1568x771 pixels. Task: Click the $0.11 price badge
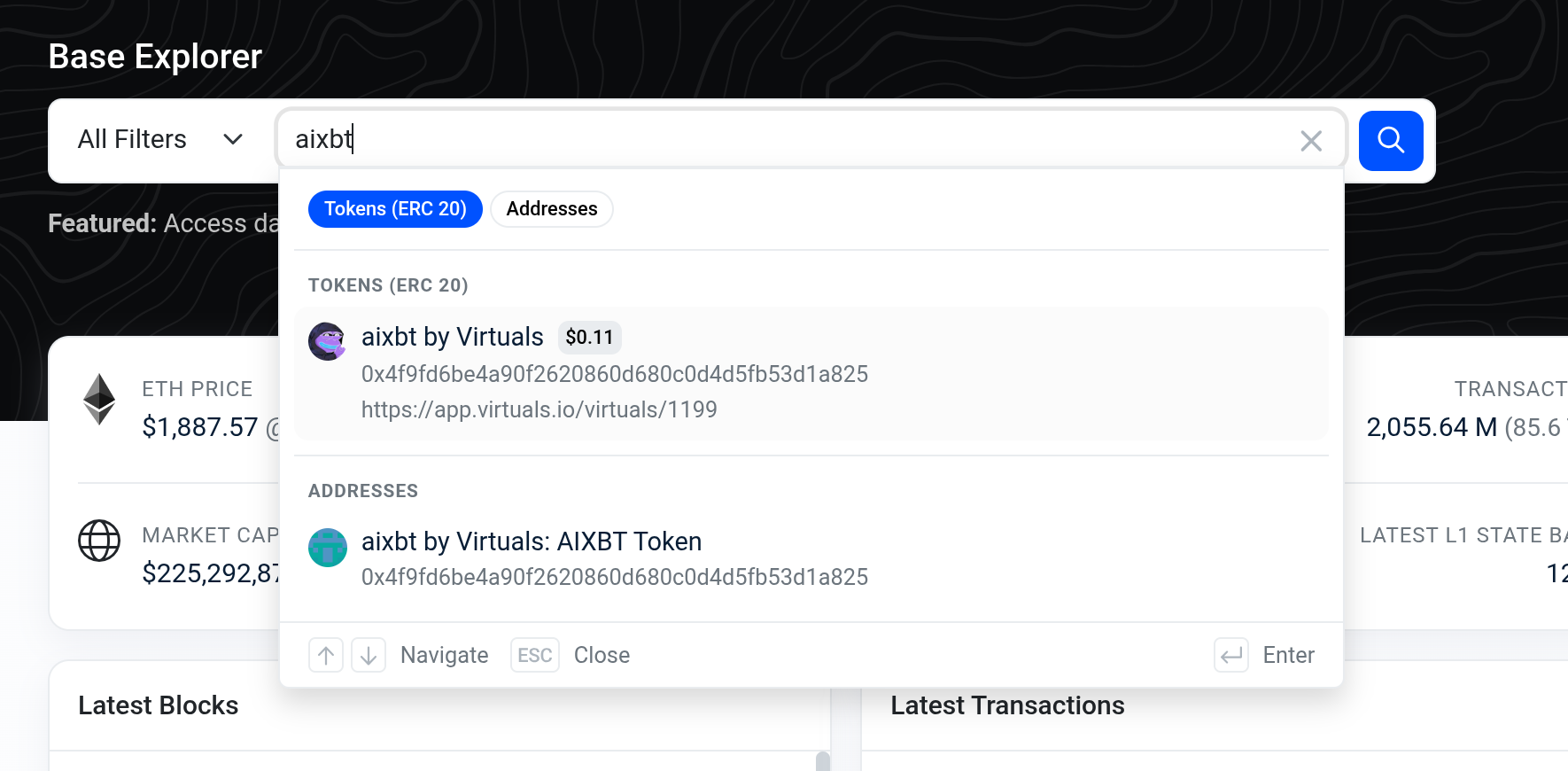[589, 337]
